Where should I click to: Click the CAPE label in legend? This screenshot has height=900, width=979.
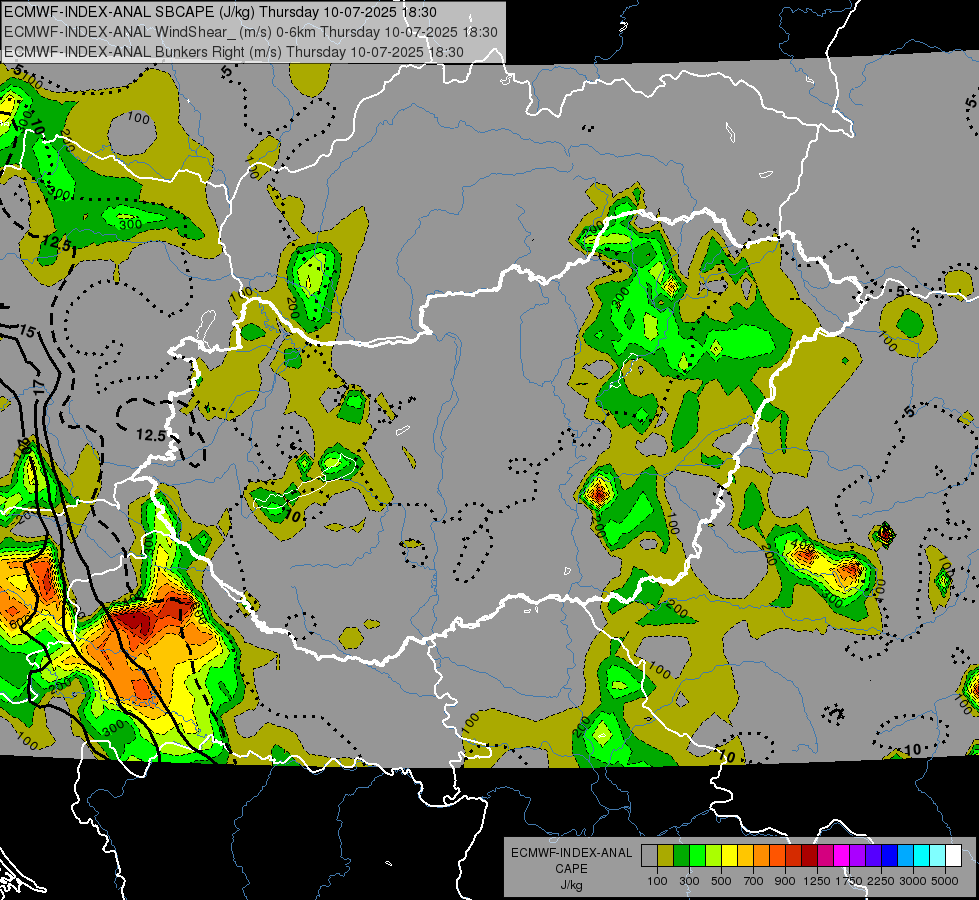pyautogui.click(x=571, y=869)
